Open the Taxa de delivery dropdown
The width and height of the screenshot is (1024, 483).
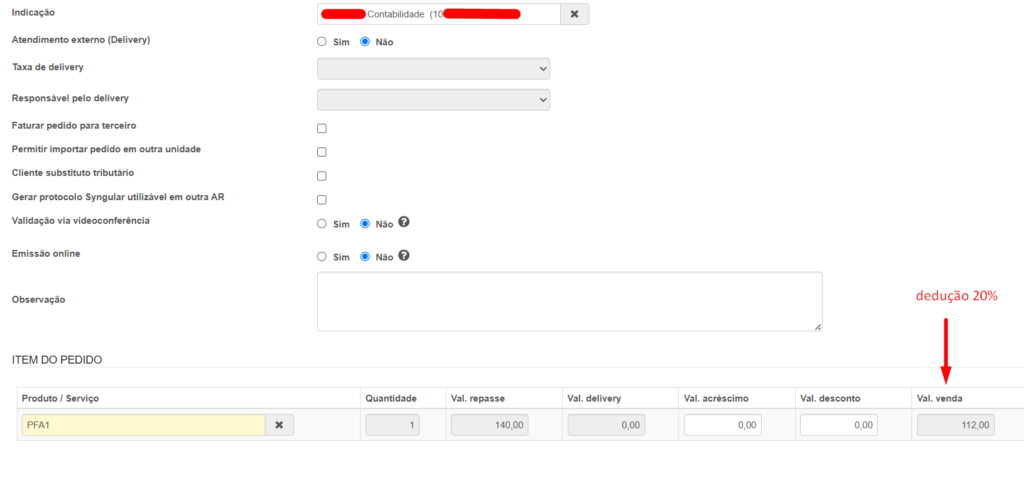pos(433,69)
